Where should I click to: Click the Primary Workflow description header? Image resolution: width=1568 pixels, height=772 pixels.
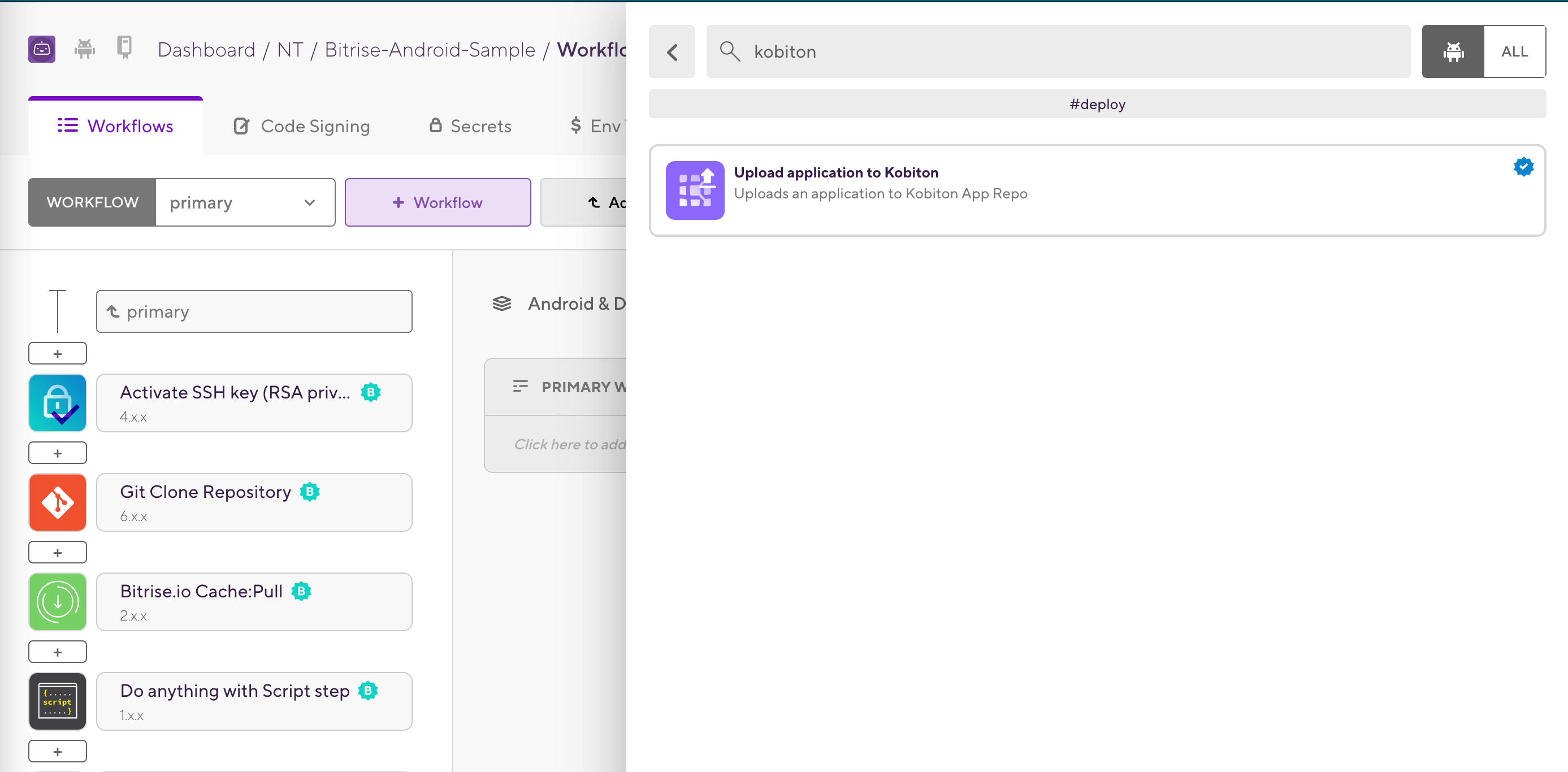click(x=555, y=387)
